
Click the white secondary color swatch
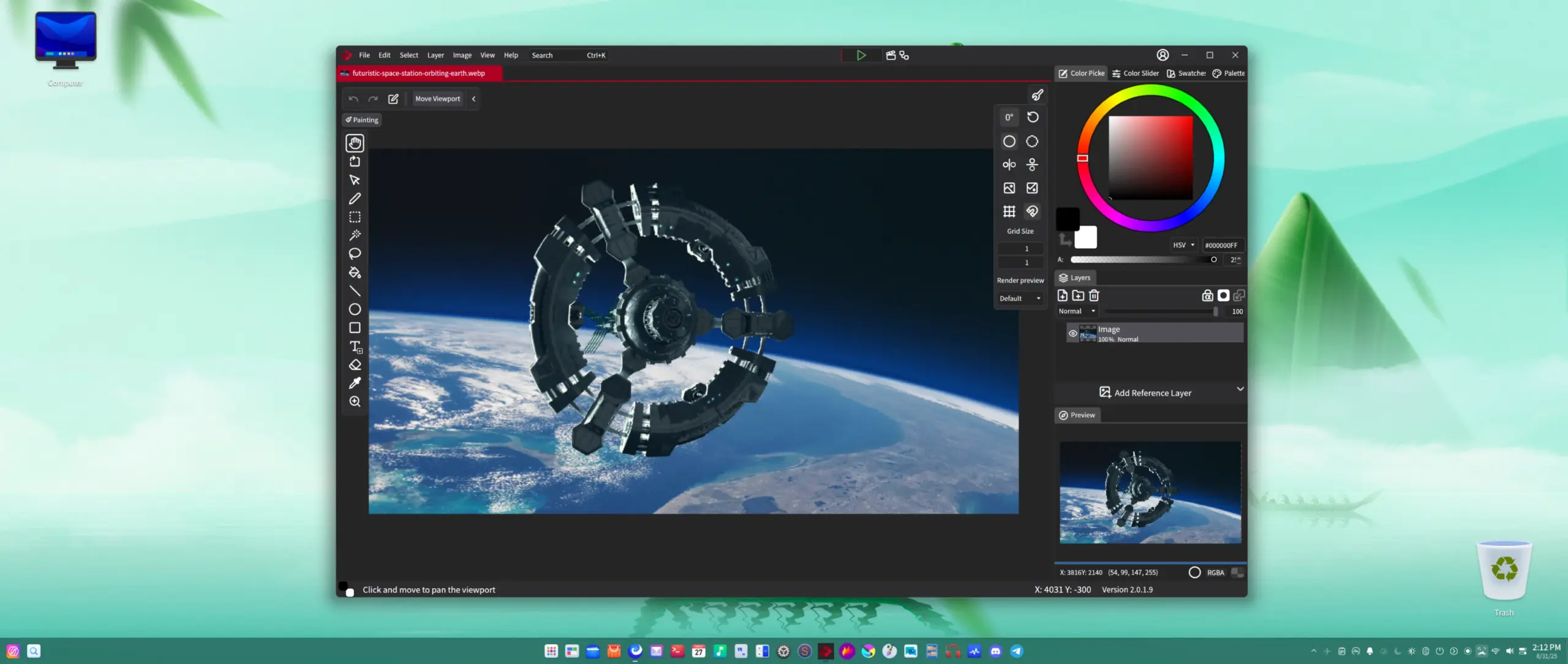tap(1086, 238)
